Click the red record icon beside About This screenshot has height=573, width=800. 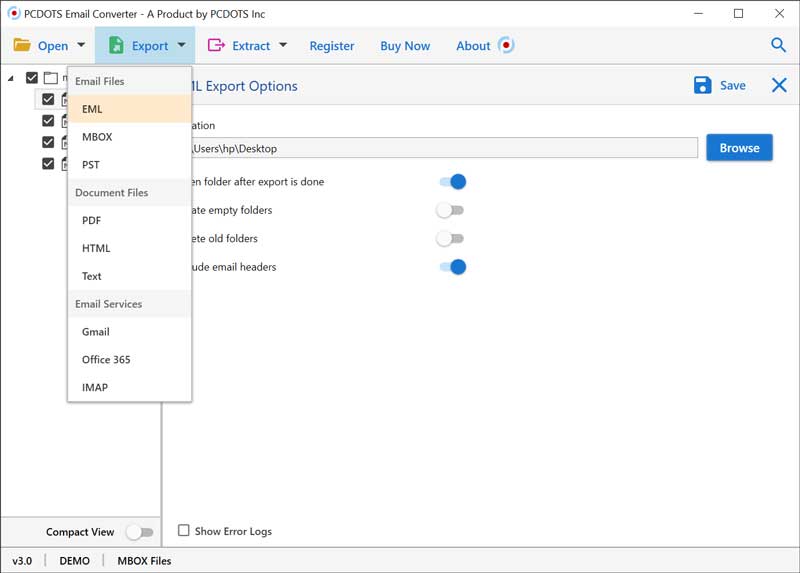pos(506,45)
